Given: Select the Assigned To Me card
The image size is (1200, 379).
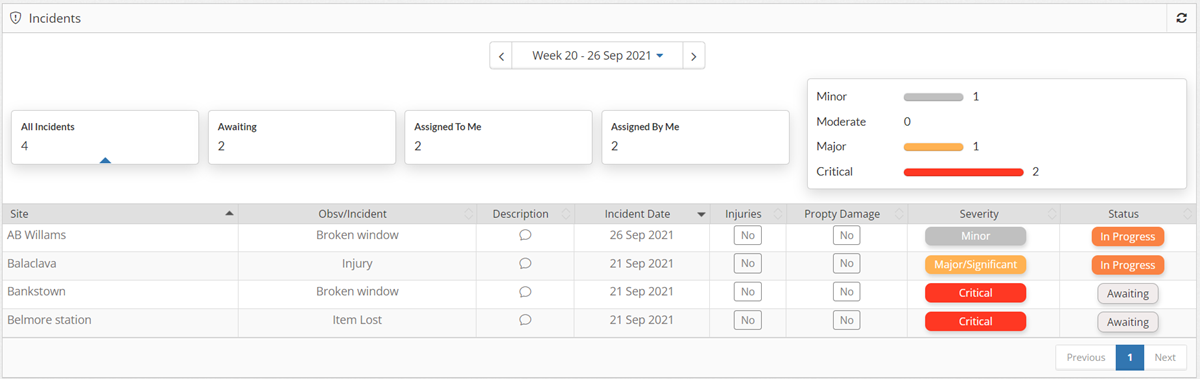Looking at the screenshot, I should pos(497,137).
